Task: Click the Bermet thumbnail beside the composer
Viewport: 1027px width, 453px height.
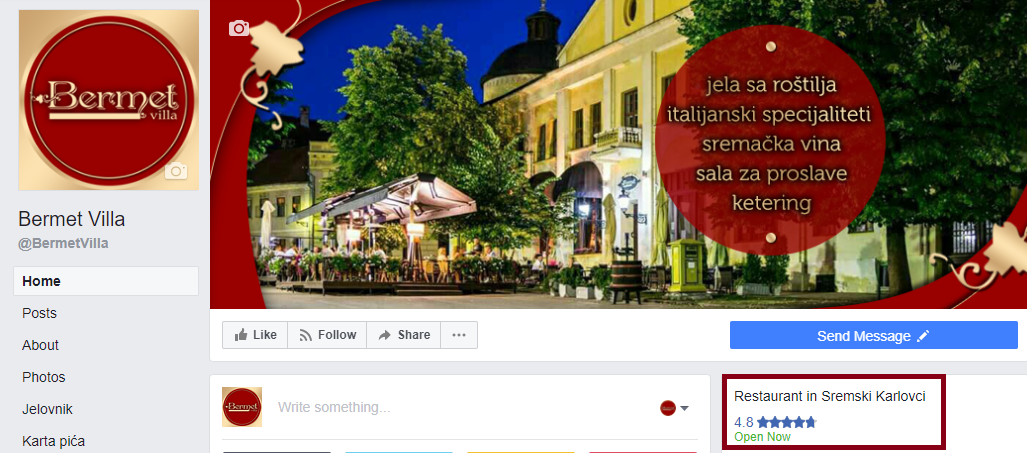Action: pyautogui.click(x=242, y=407)
